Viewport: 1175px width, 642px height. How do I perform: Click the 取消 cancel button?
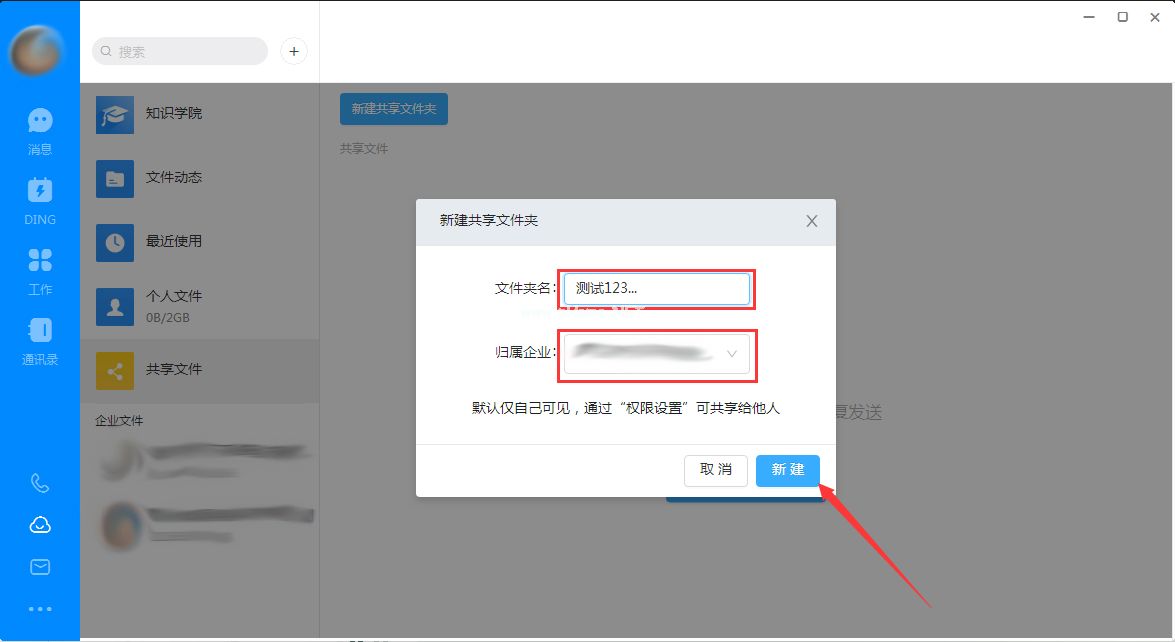(x=715, y=471)
